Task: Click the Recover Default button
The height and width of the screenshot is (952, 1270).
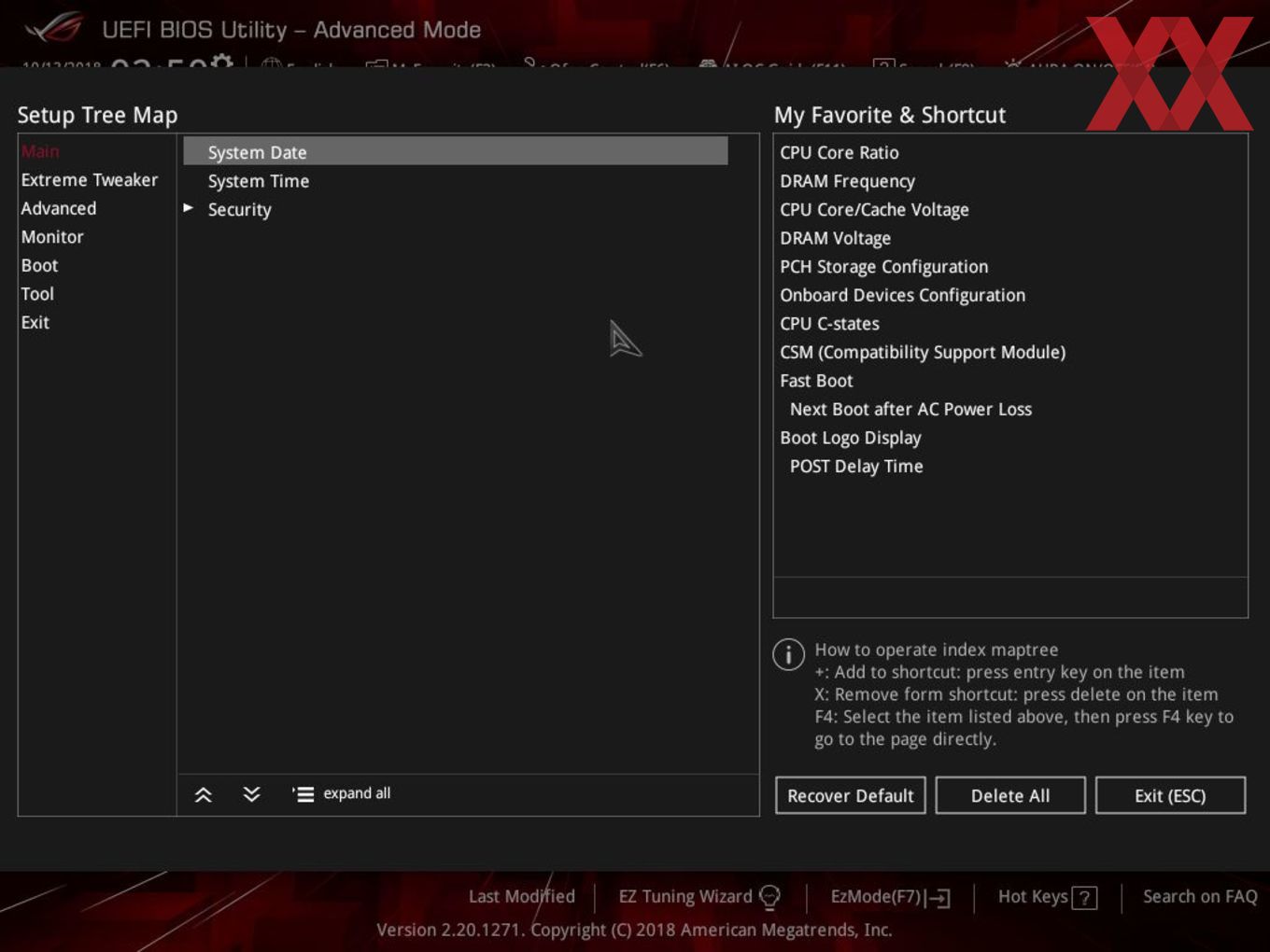Action: point(851,795)
